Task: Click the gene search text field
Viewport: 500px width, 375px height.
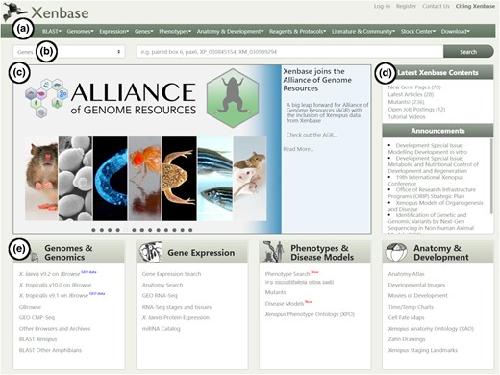Action: click(x=290, y=52)
